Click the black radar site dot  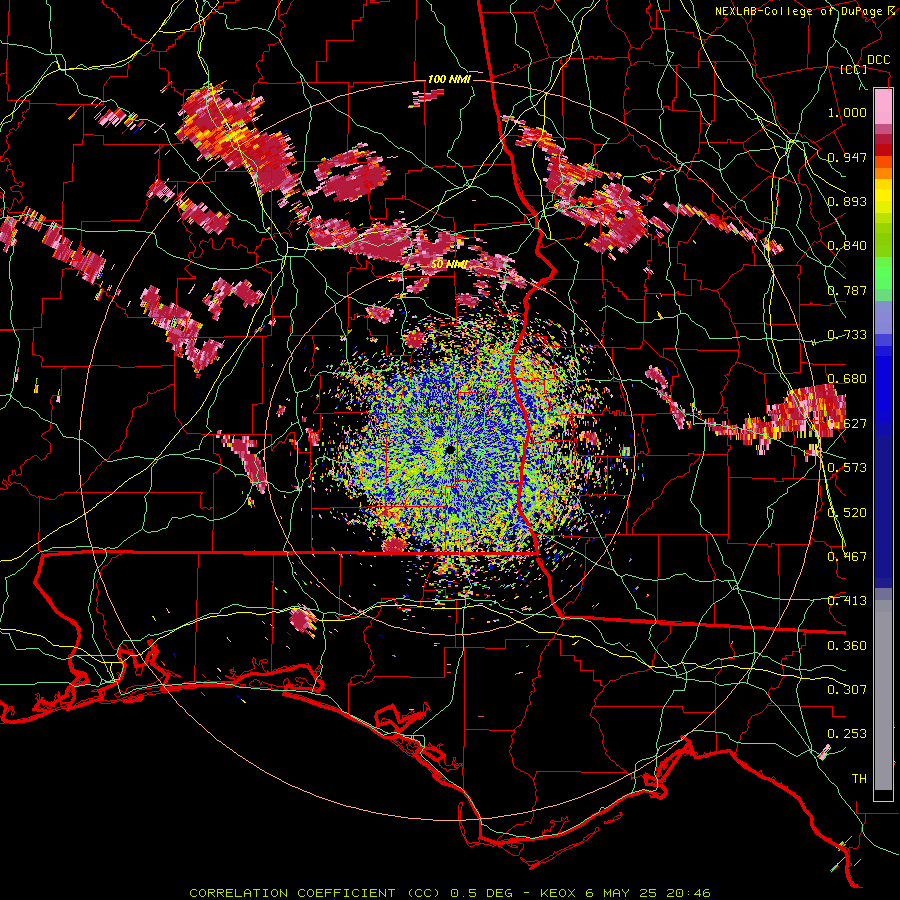450,450
